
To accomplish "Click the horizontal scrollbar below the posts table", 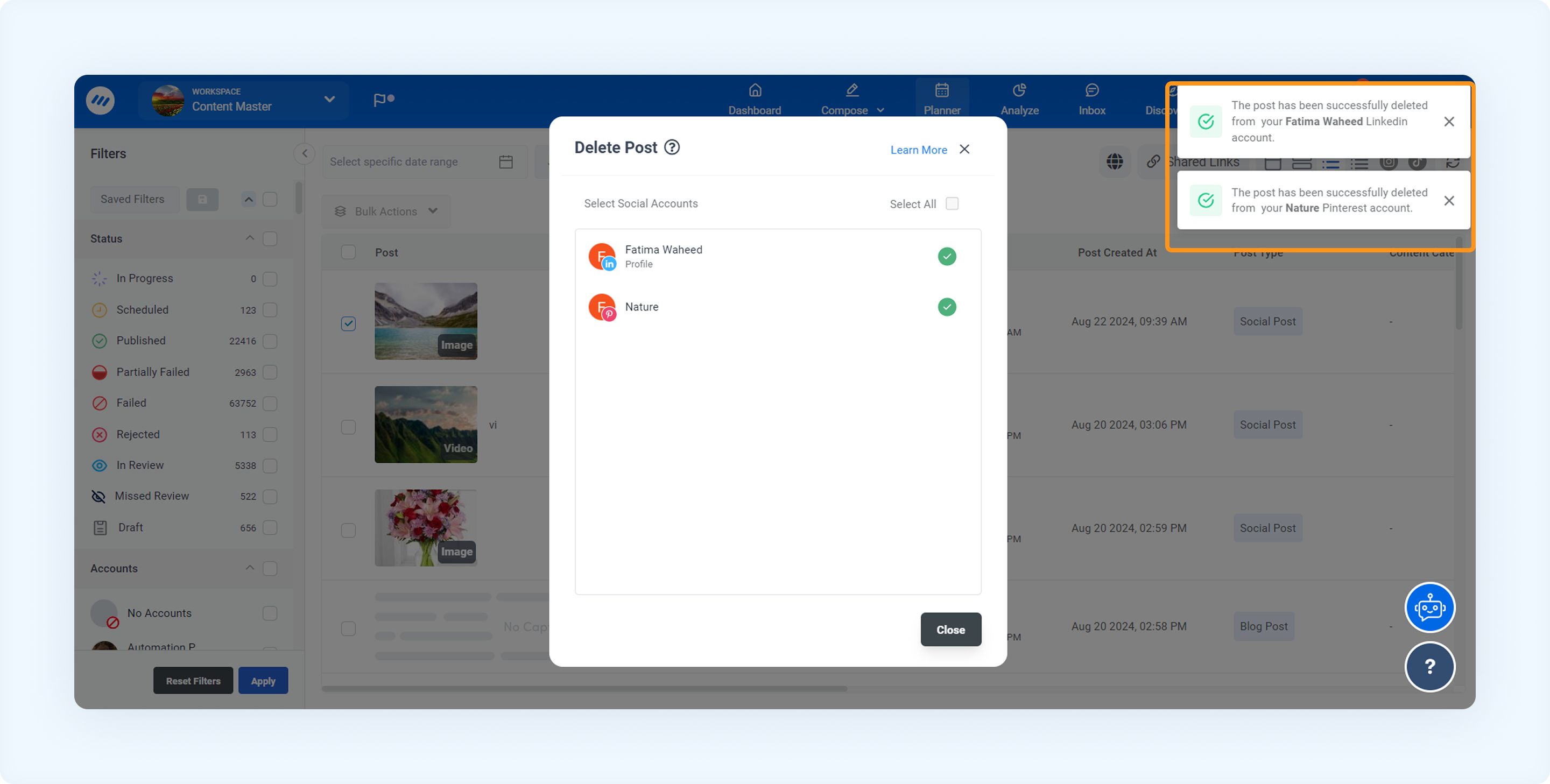I will (x=584, y=689).
